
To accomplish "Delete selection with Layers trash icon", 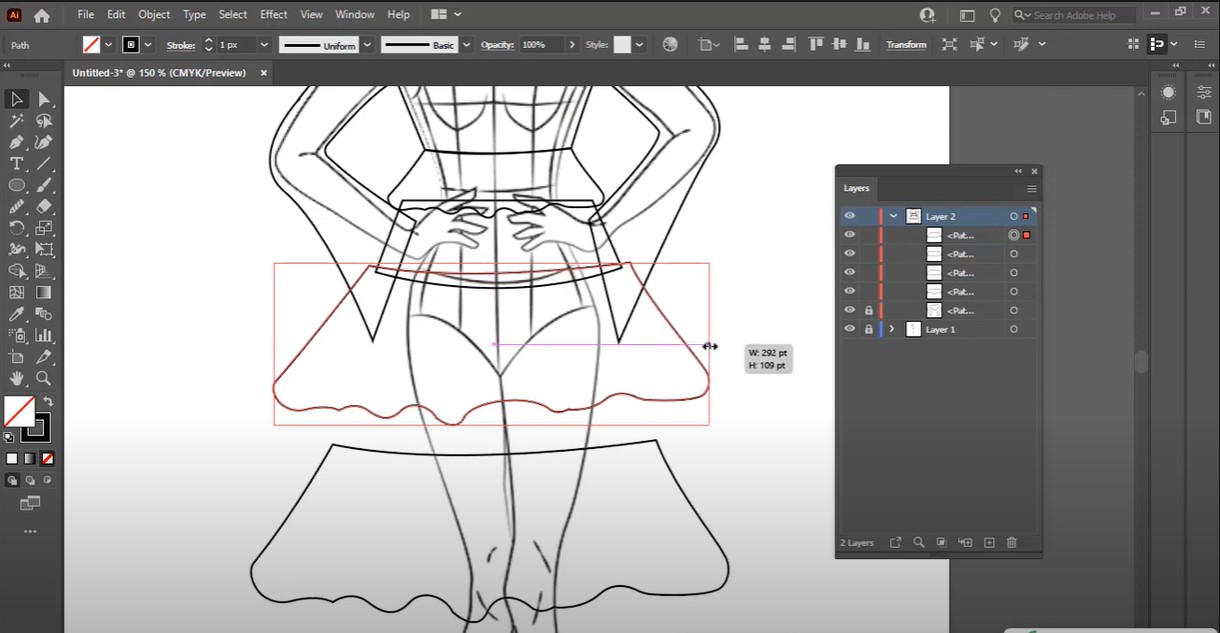I will point(1012,543).
